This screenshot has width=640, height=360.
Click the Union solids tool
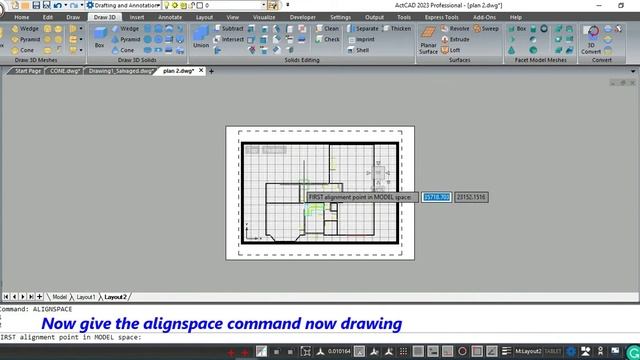tap(201, 37)
